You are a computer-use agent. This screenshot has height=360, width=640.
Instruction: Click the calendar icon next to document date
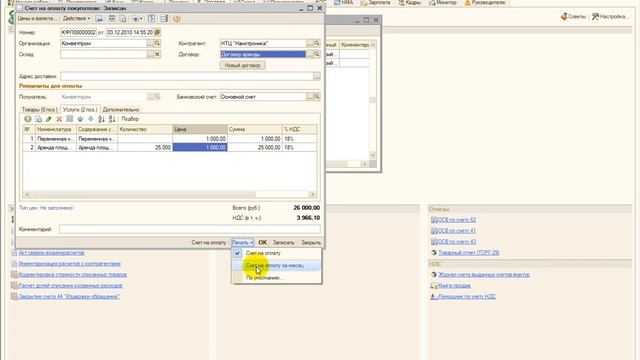pos(158,32)
